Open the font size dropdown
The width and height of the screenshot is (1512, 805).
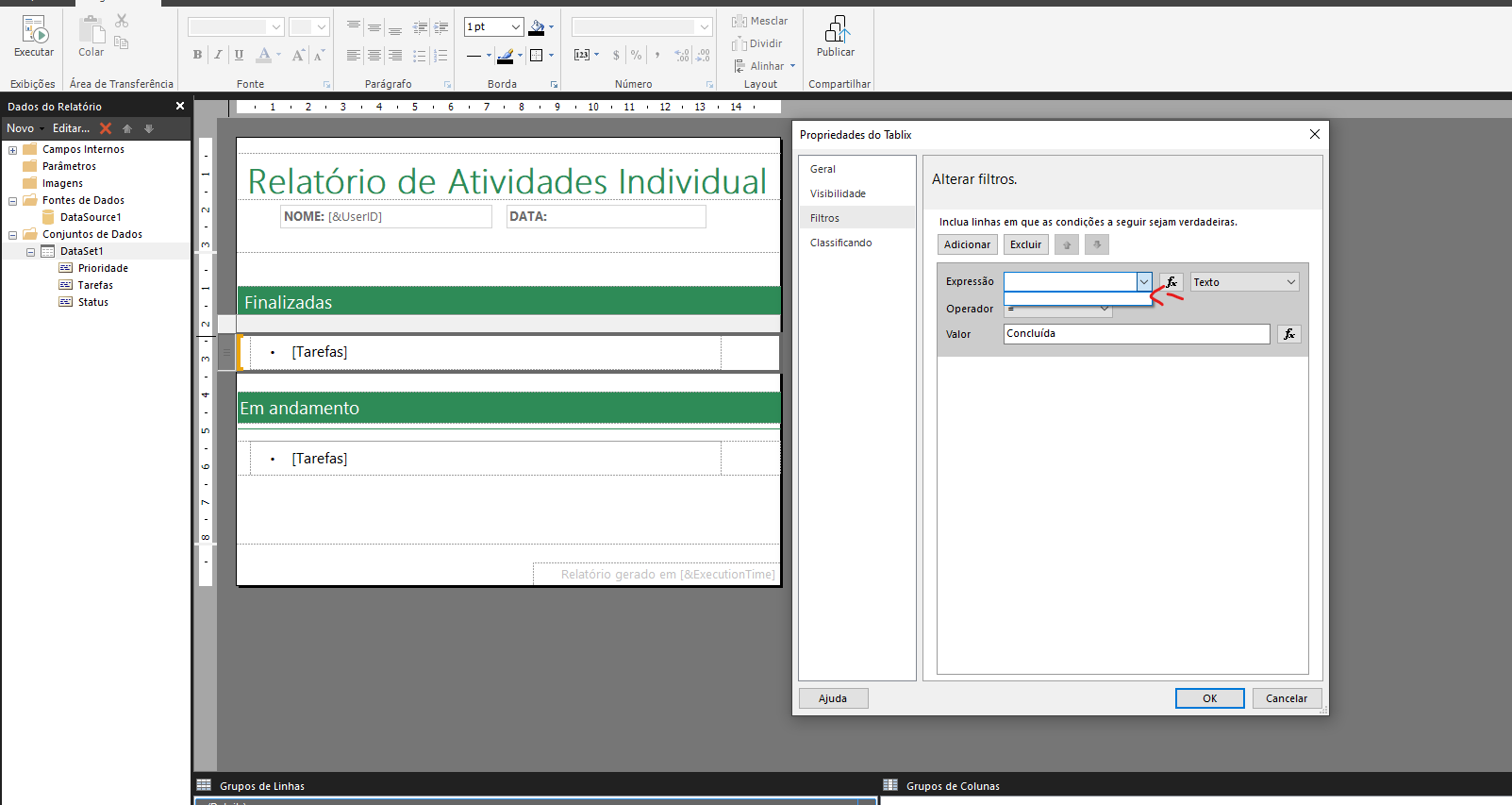click(322, 27)
